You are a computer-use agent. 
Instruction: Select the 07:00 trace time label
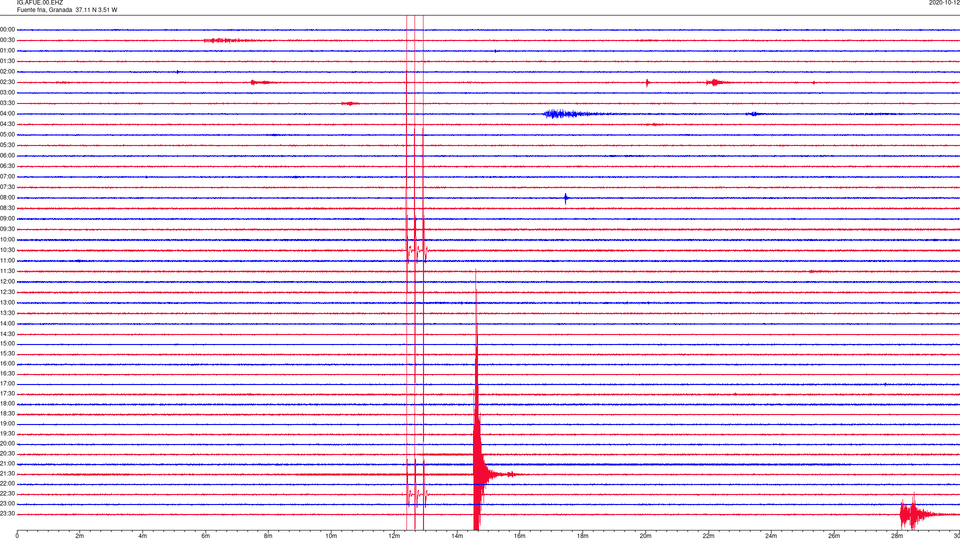[7, 177]
